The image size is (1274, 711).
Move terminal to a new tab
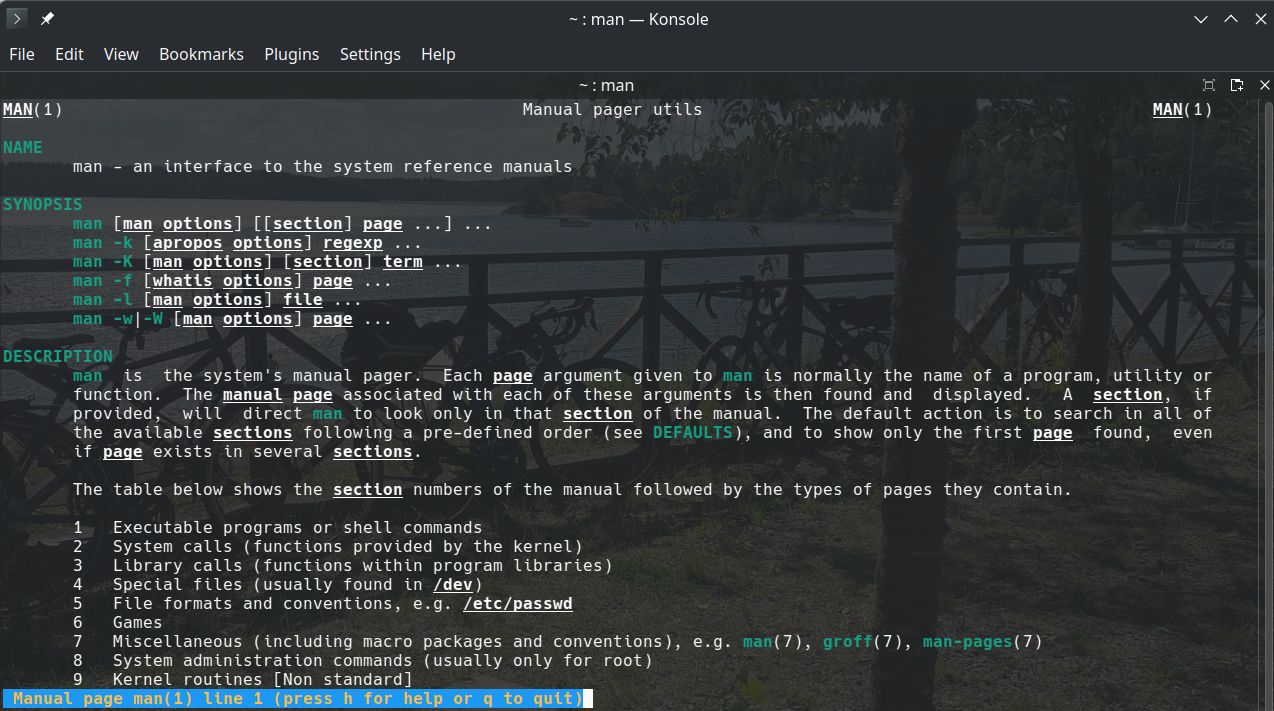point(1236,85)
